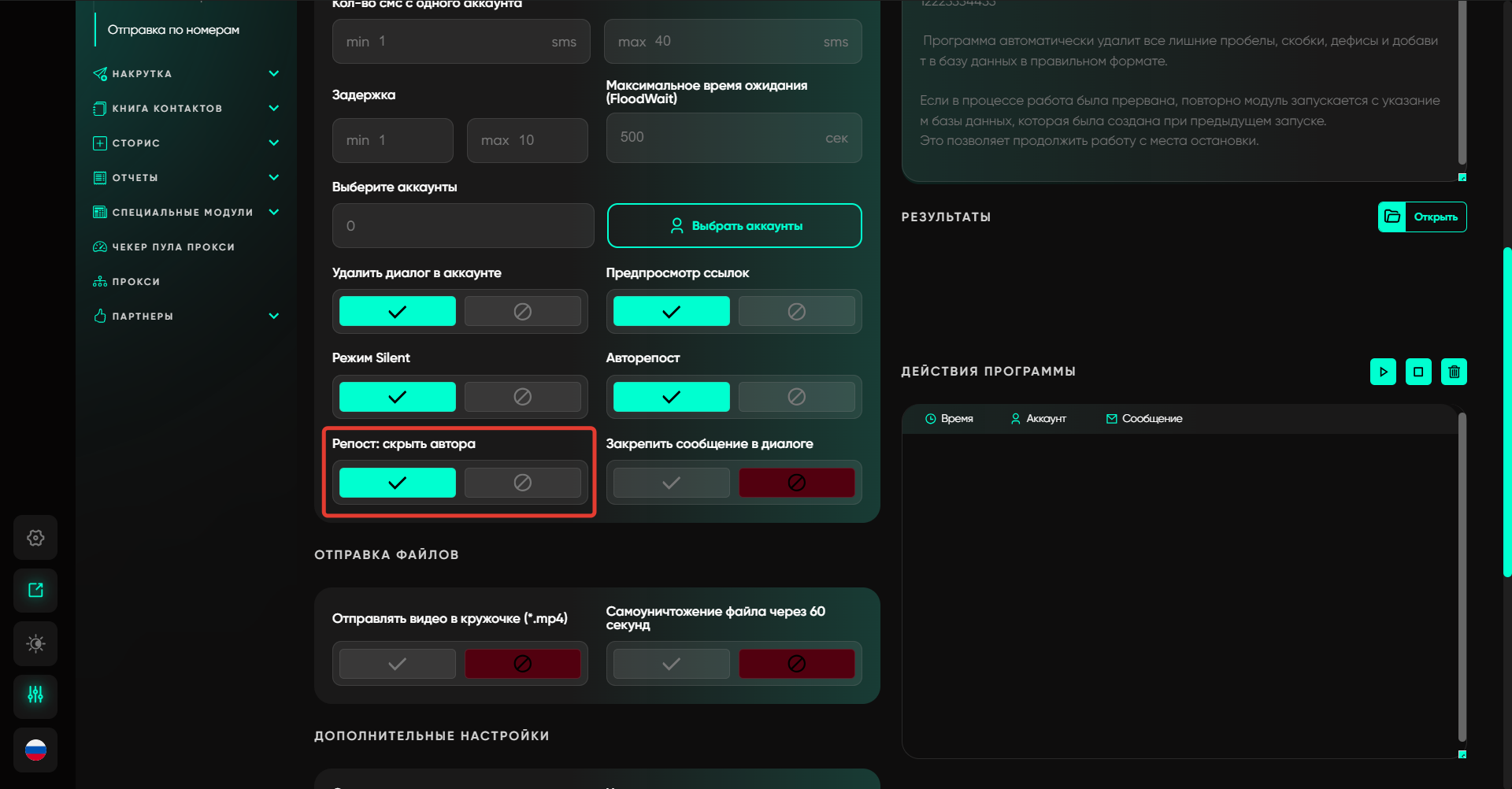Click the trash icon to clear program actions
The height and width of the screenshot is (789, 1512).
[1454, 372]
